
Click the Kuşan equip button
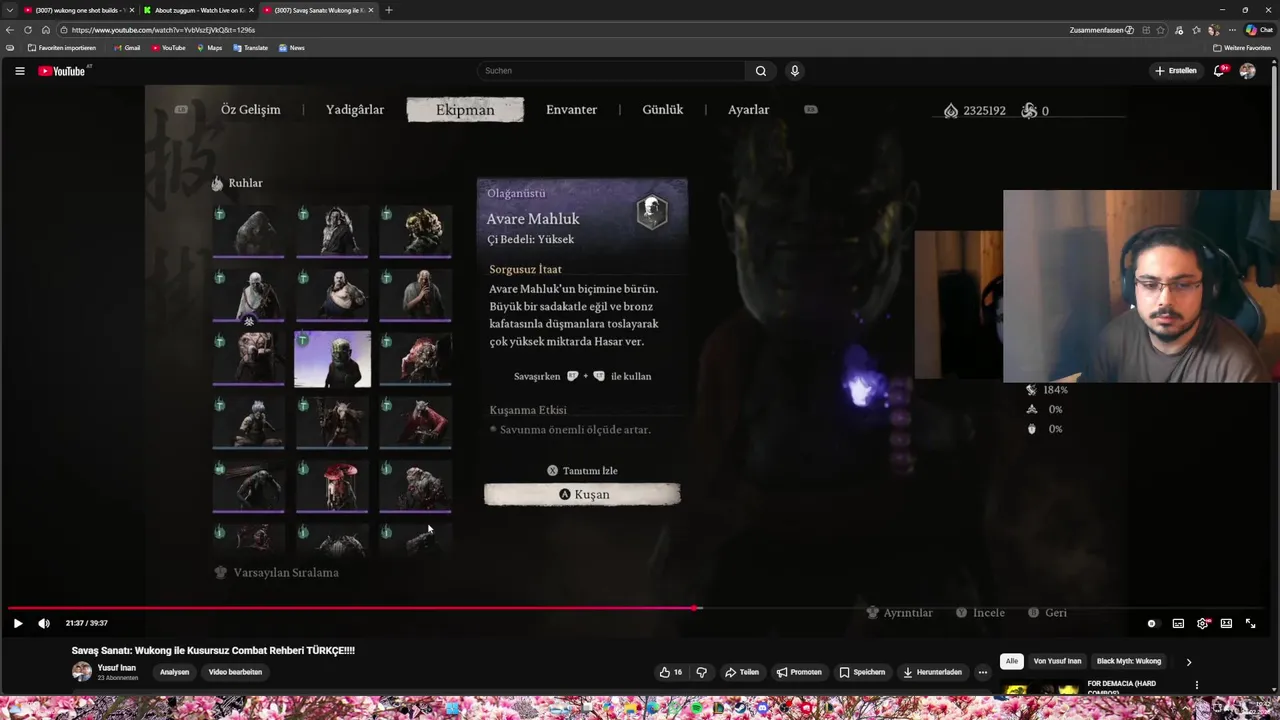pyautogui.click(x=582, y=494)
